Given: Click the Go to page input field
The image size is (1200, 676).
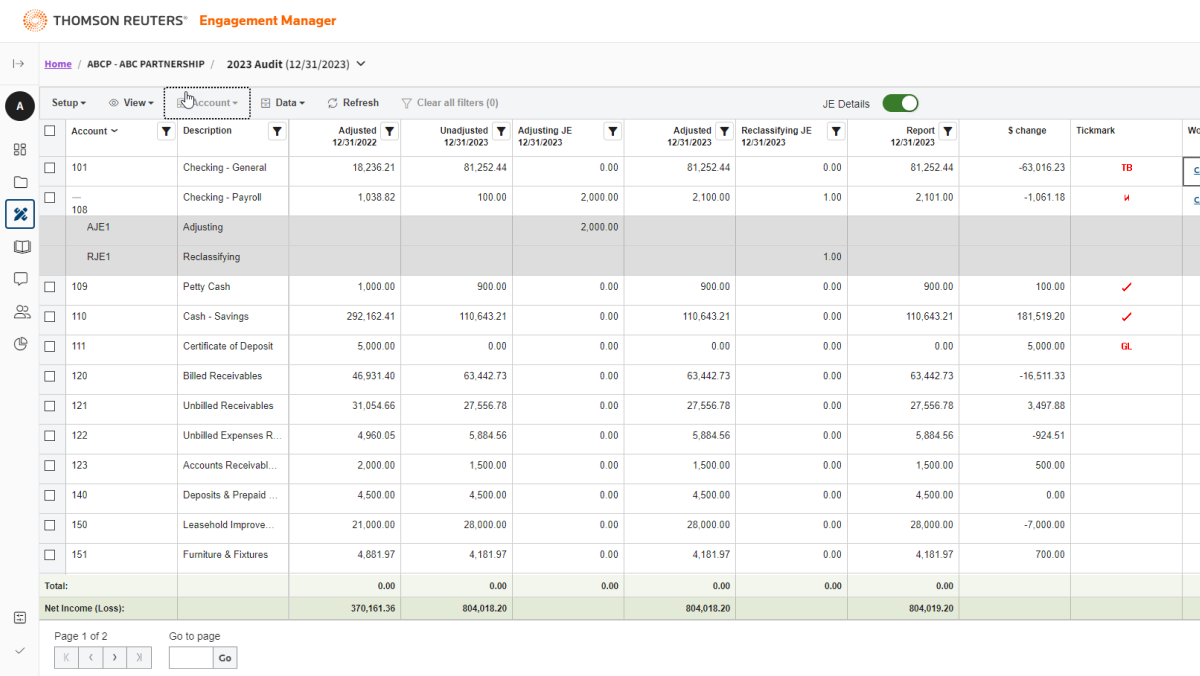Looking at the screenshot, I should pos(191,658).
